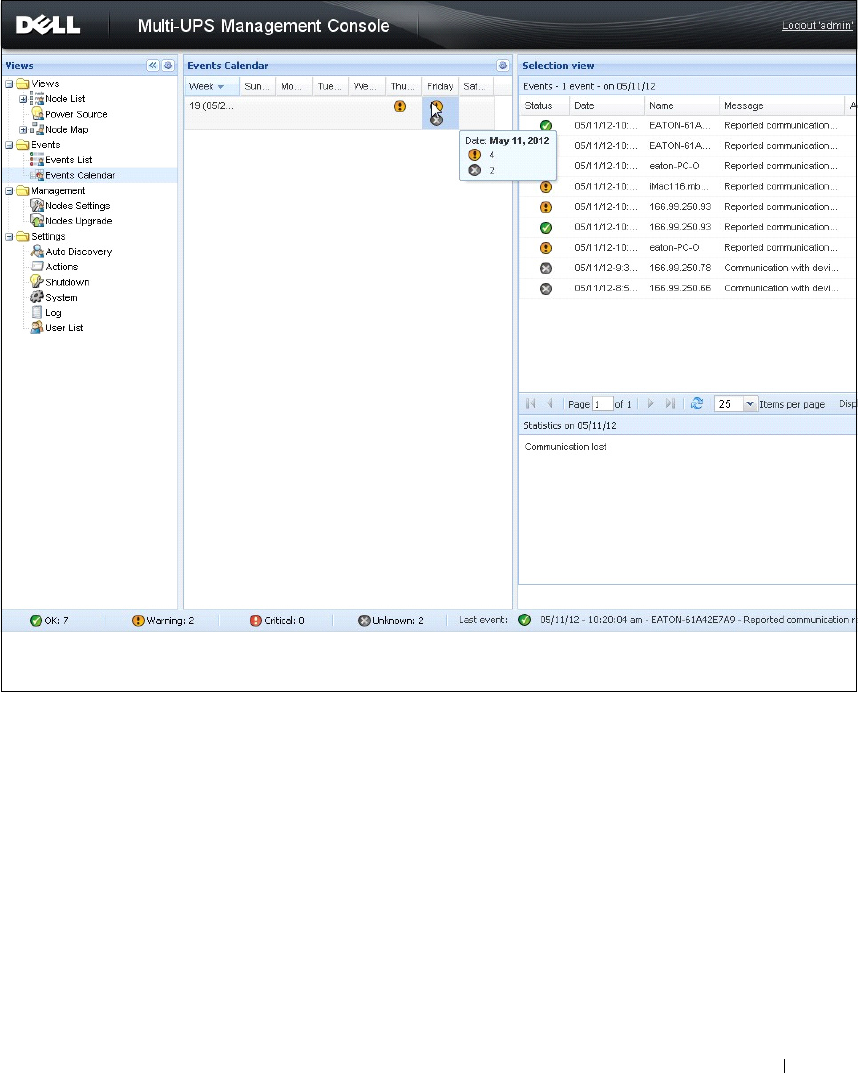The image size is (858, 1073).
Task: Open Events Calendar panel gear icon
Action: [x=503, y=66]
